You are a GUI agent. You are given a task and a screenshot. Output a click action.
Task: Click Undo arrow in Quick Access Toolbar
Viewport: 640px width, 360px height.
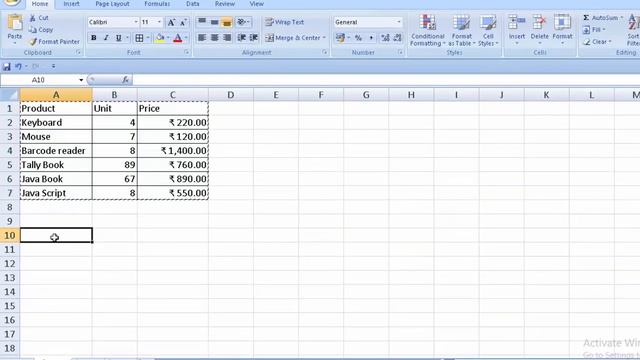(18, 66)
